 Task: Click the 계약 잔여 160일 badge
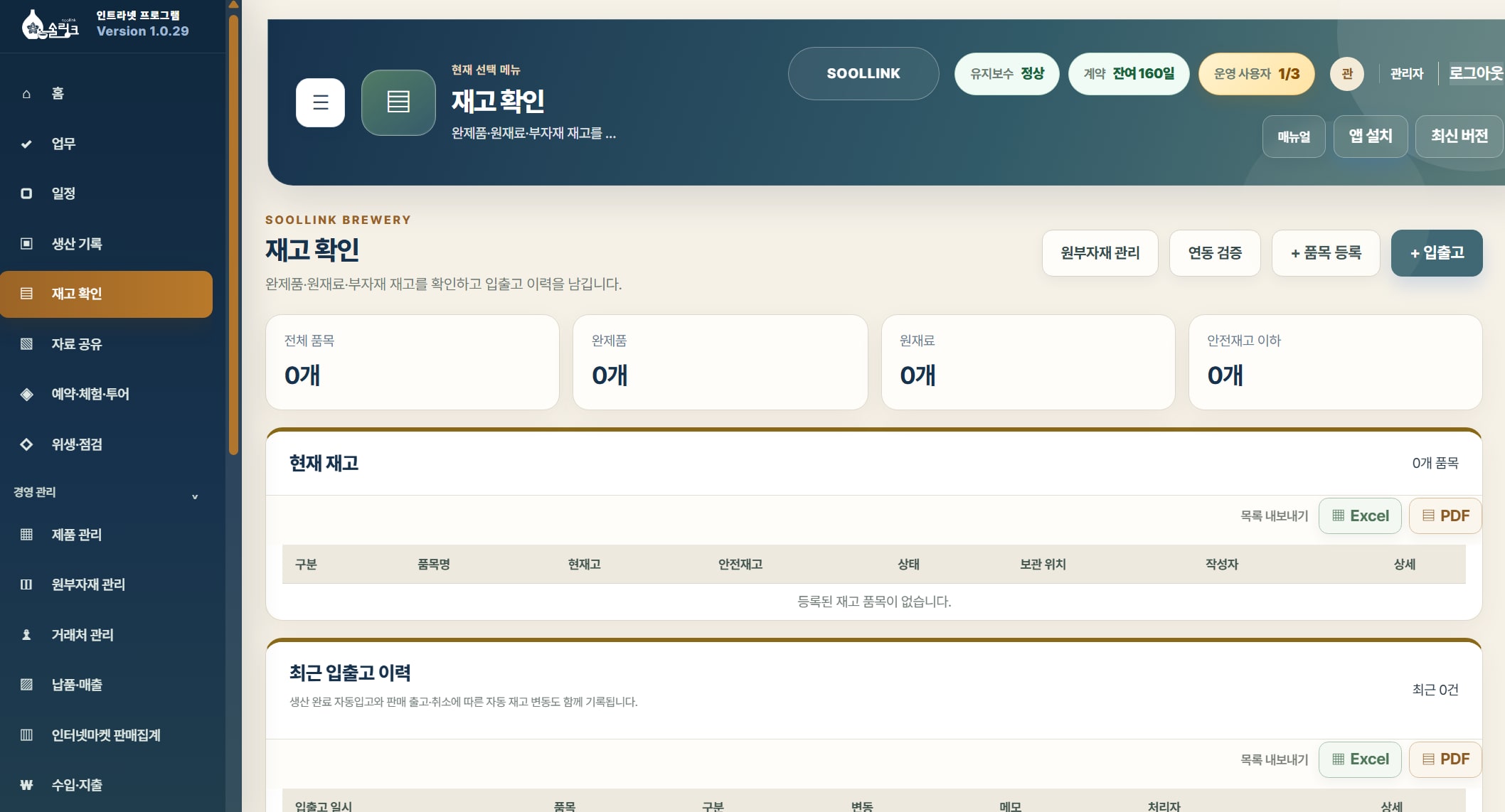[1129, 74]
